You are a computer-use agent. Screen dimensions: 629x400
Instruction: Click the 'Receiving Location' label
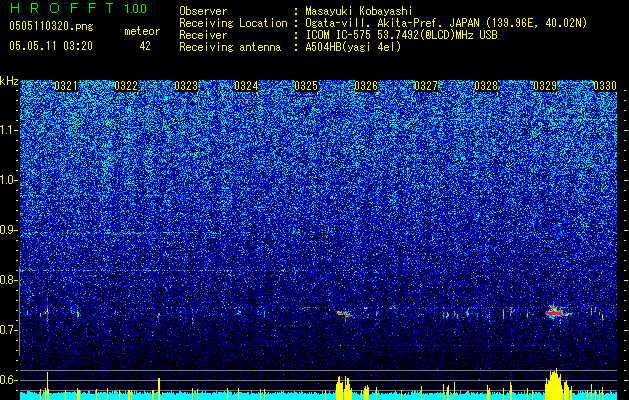(233, 23)
